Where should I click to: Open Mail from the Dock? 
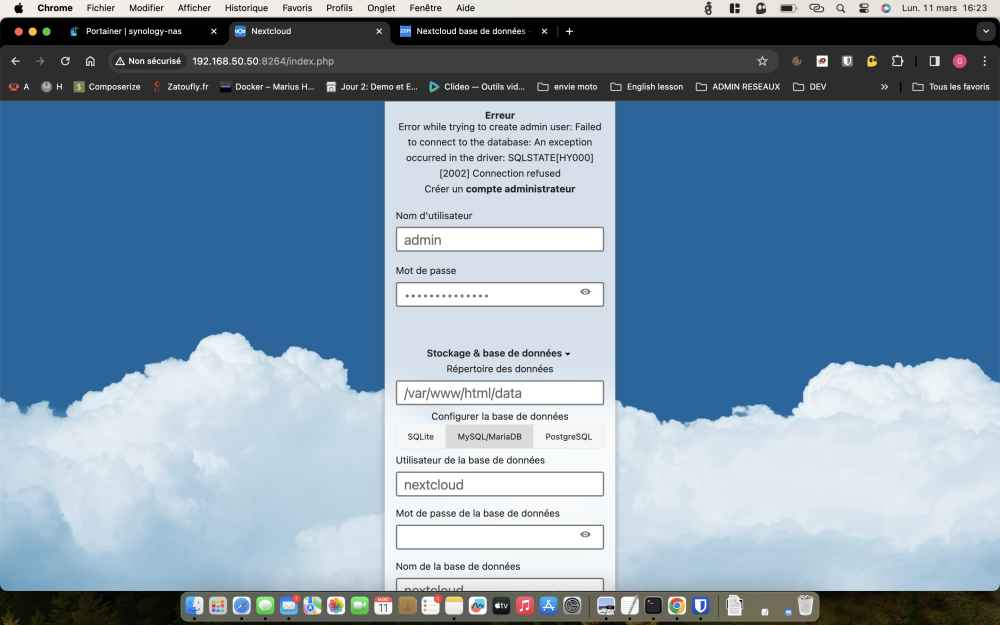(289, 605)
